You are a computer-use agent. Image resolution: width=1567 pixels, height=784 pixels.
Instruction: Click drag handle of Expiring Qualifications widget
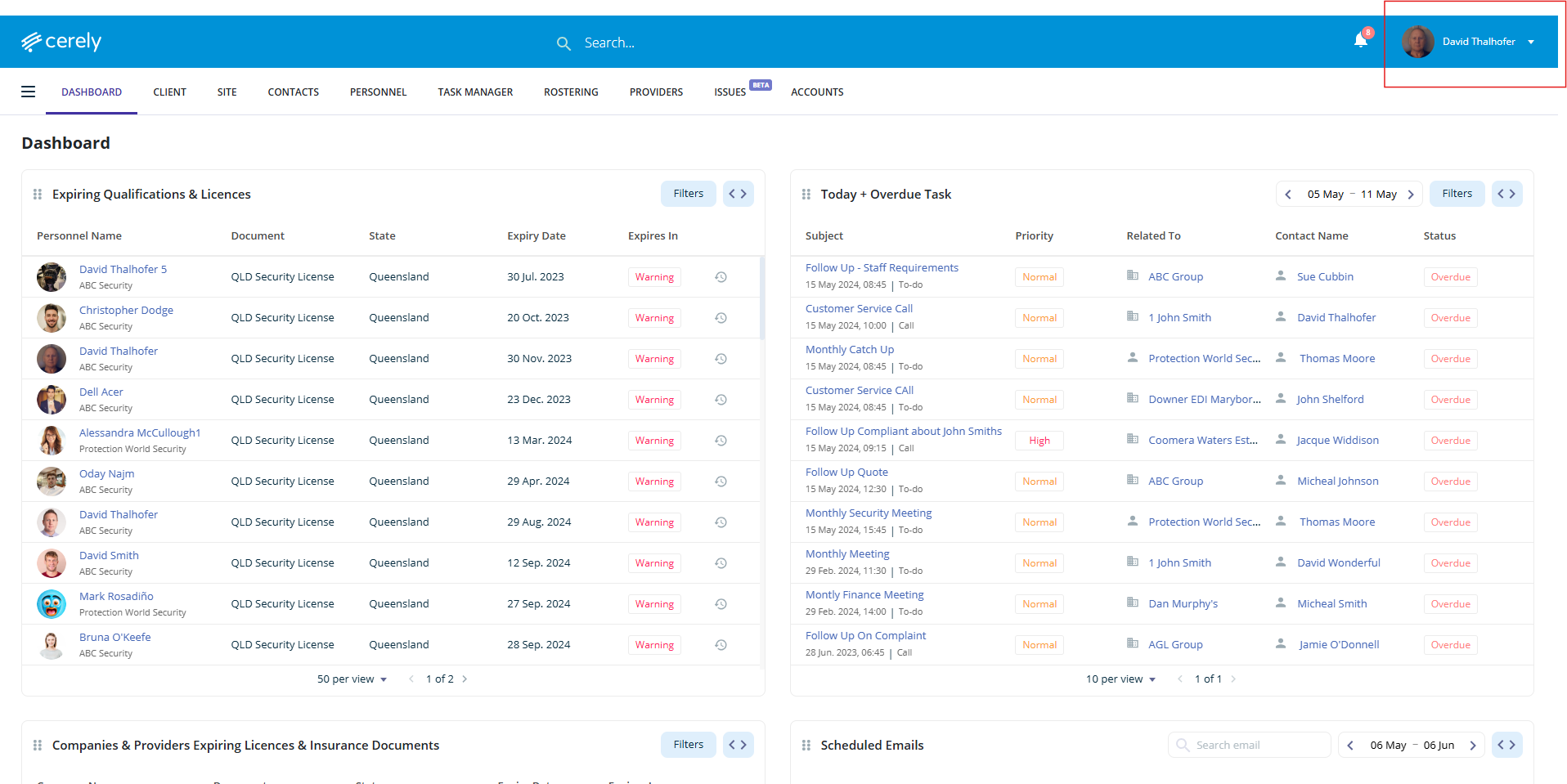[x=38, y=195]
